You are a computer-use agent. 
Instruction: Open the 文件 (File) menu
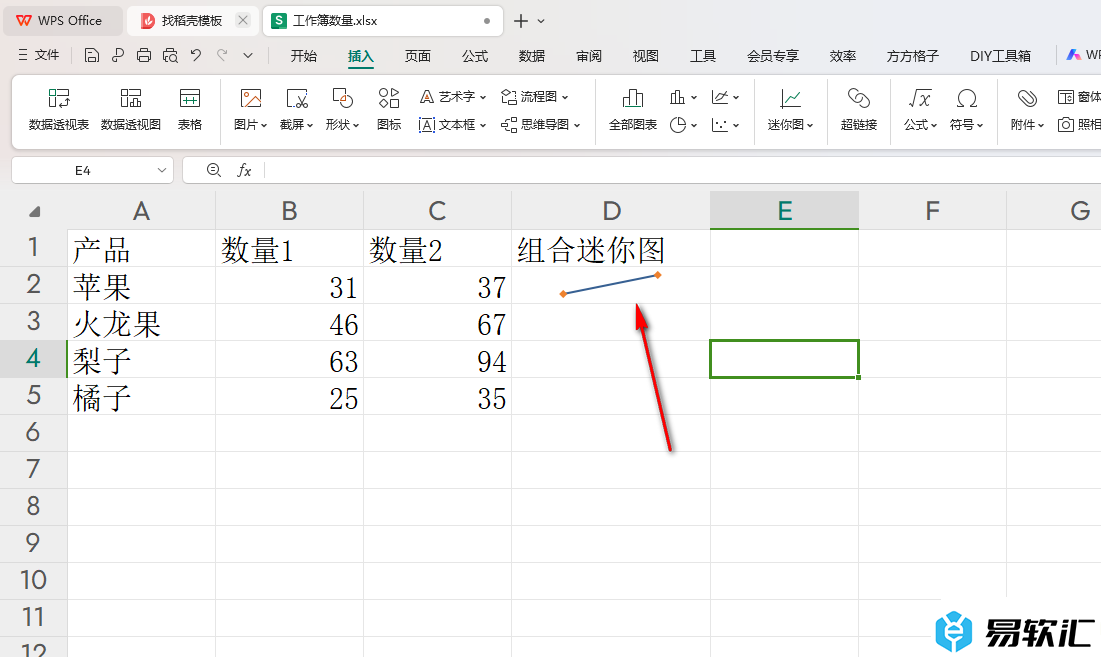tap(39, 55)
